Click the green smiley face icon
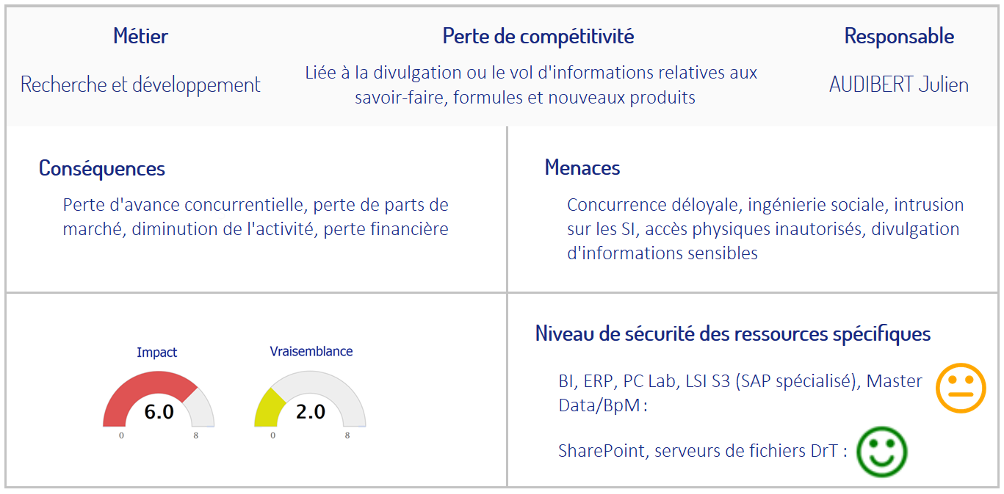This screenshot has width=1004, height=494. (882, 451)
